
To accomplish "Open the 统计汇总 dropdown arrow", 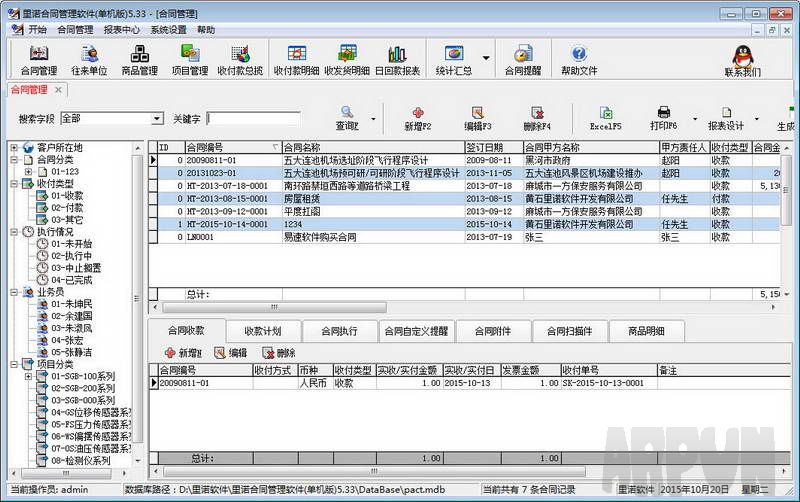I will [x=486, y=58].
